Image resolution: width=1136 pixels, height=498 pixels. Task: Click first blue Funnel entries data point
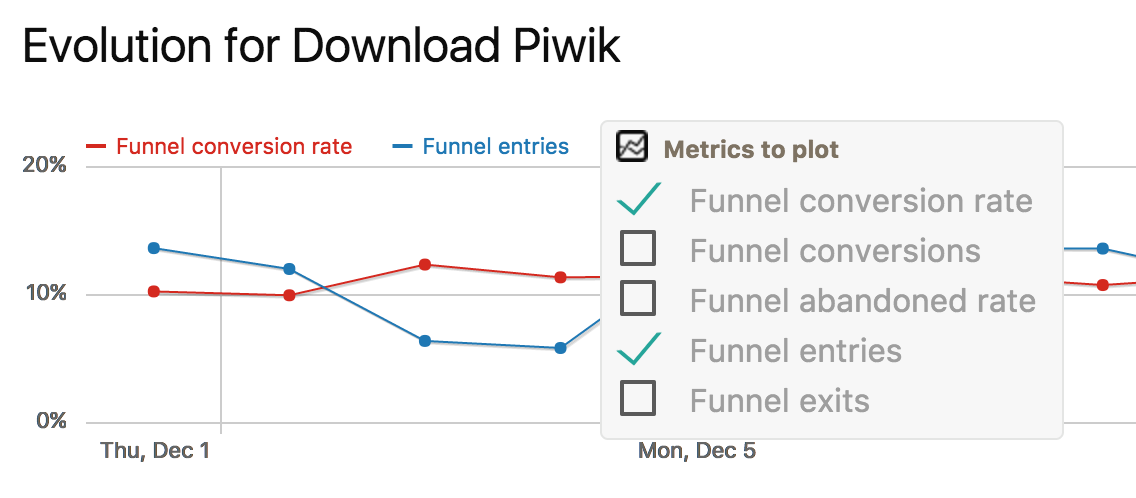click(x=153, y=248)
